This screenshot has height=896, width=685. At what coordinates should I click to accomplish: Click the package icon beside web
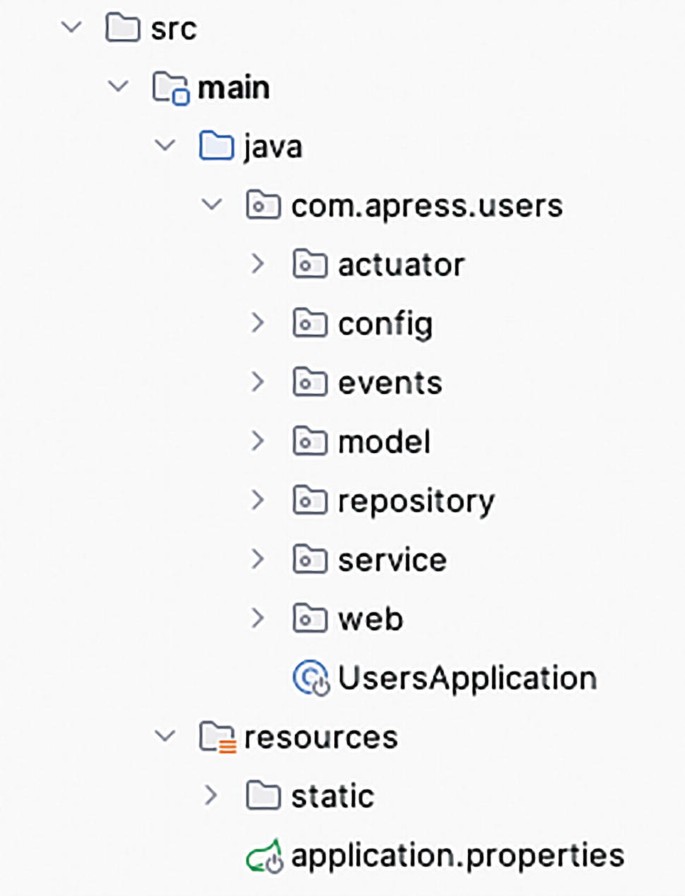tap(312, 618)
